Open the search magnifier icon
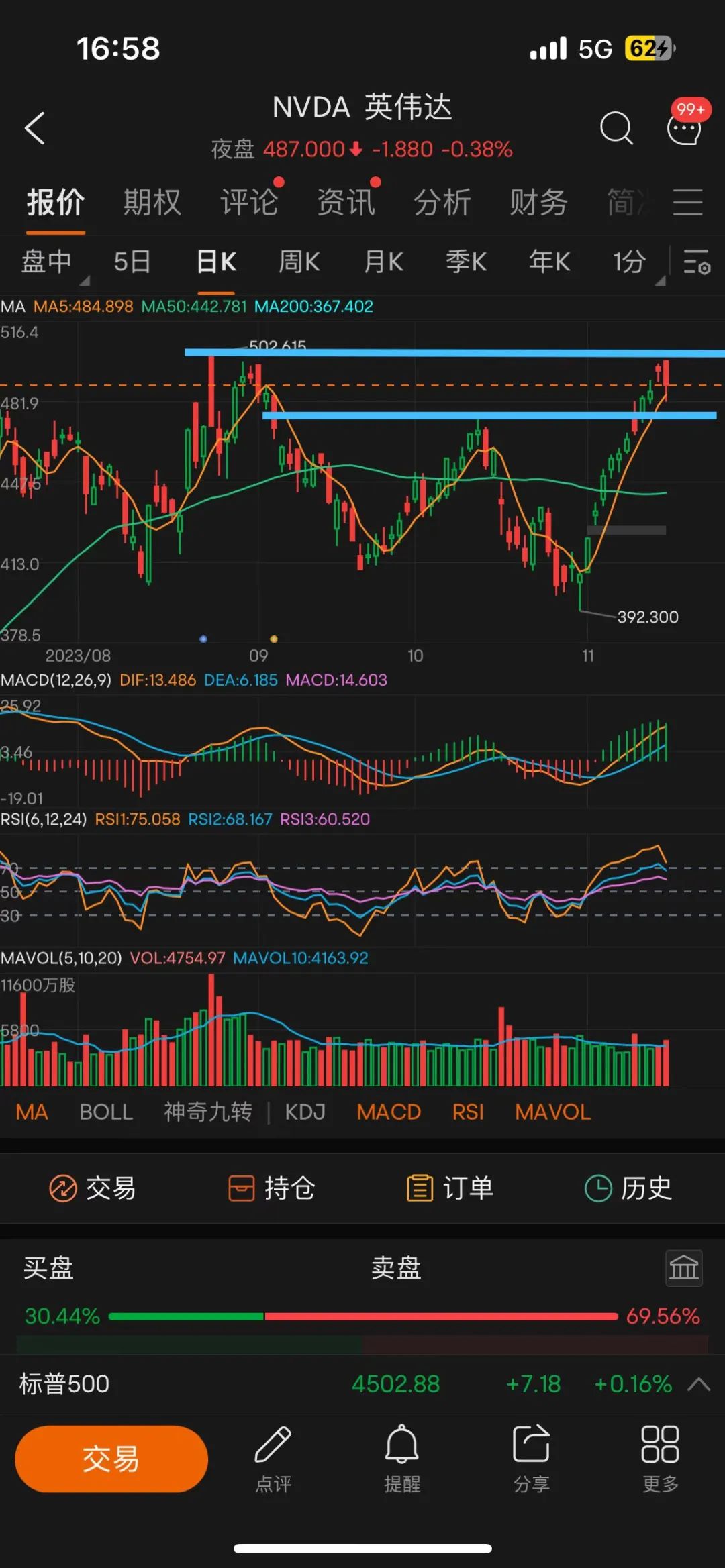 click(616, 128)
